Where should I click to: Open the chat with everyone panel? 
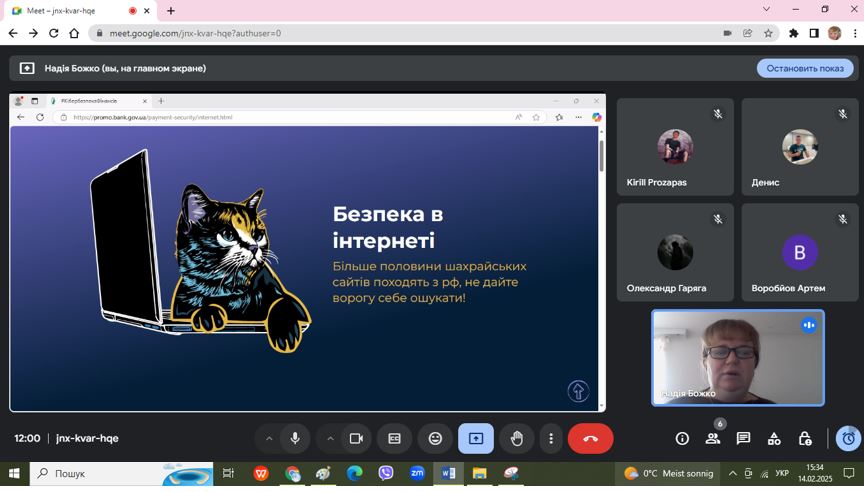[743, 438]
